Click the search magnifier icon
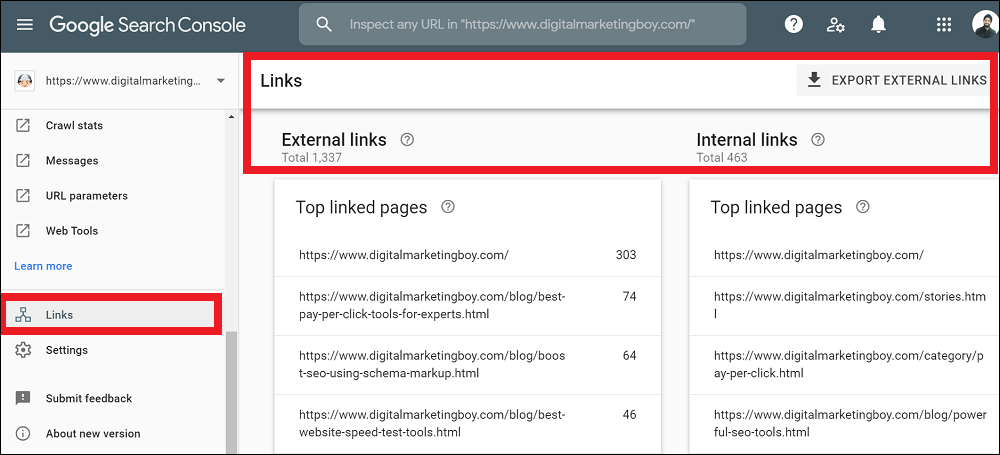Image resolution: width=1000 pixels, height=455 pixels. (325, 25)
